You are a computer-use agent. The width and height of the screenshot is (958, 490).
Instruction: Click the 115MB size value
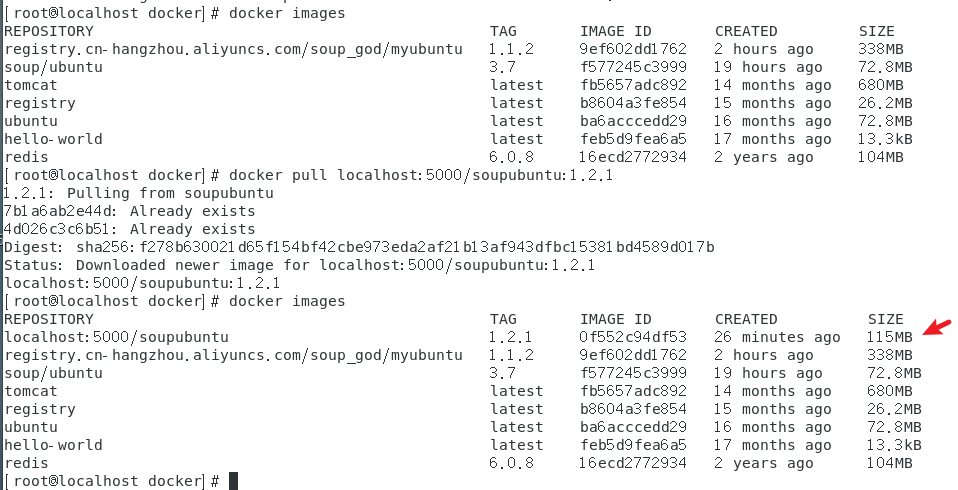pyautogui.click(x=889, y=337)
